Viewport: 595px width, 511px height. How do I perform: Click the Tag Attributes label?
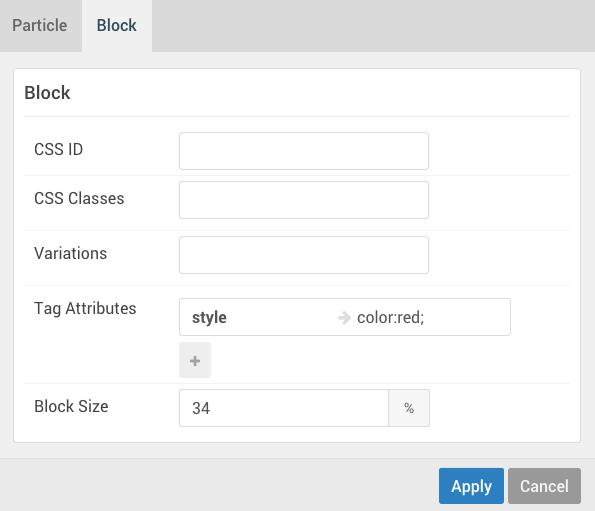click(x=85, y=308)
